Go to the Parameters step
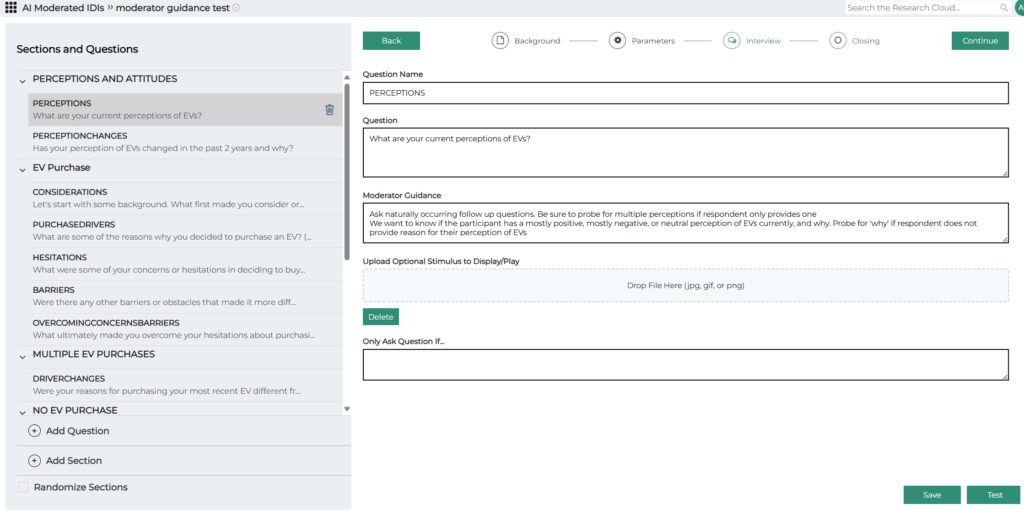The width and height of the screenshot is (1024, 515). 653,40
